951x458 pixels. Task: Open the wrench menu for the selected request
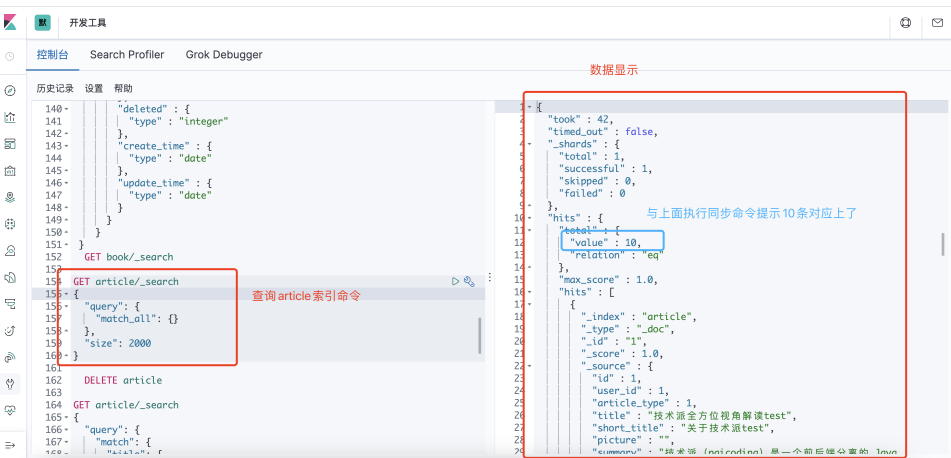point(469,282)
